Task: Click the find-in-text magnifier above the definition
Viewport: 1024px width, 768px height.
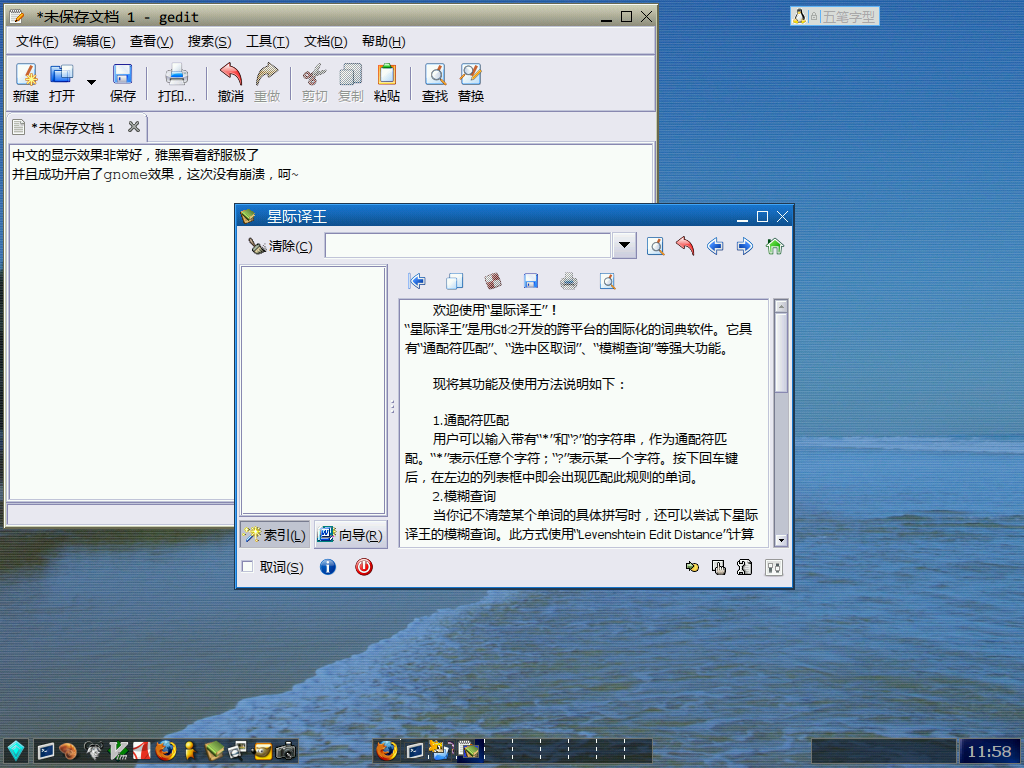Action: pyautogui.click(x=607, y=281)
